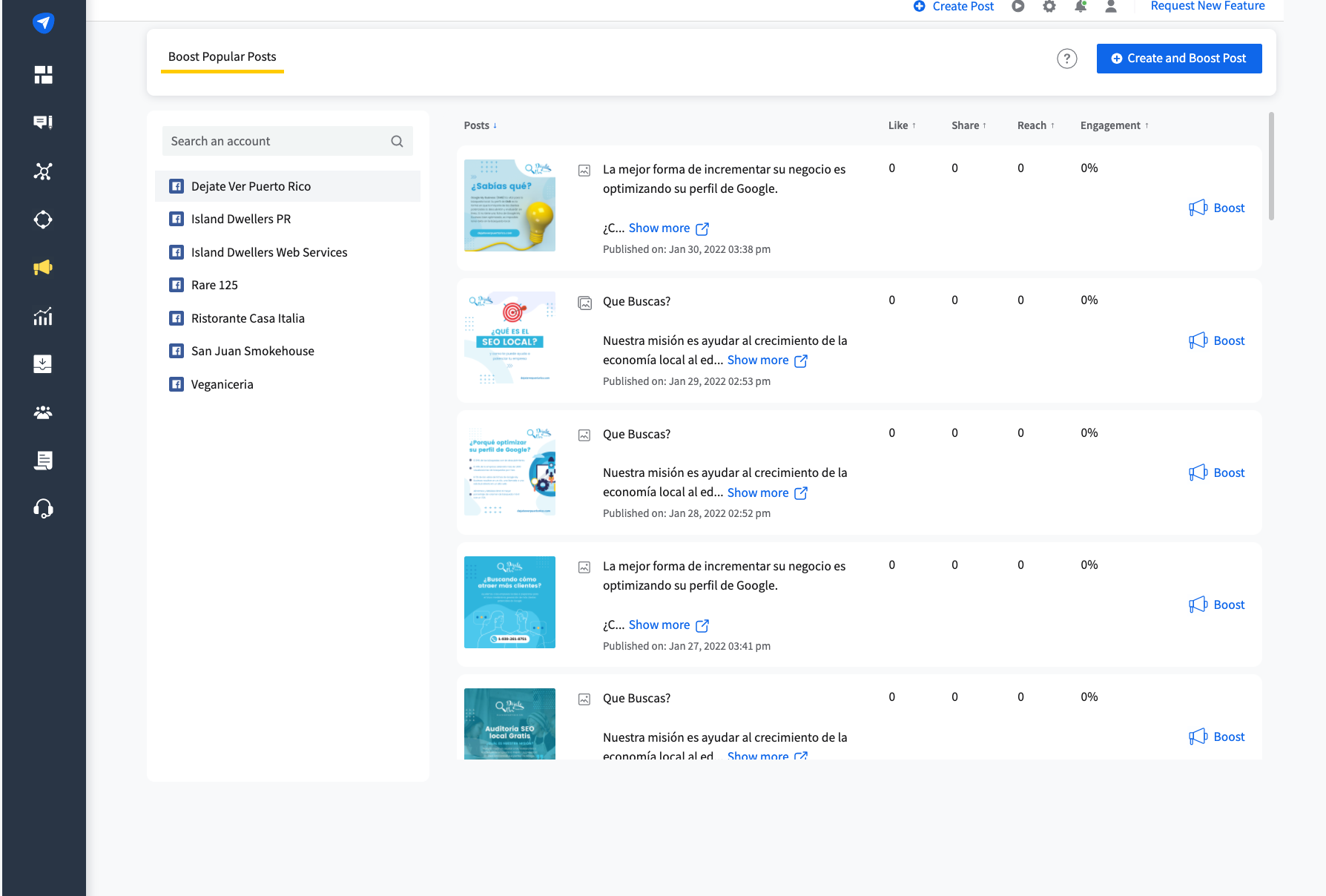Boost the Jan 30, 2022 post
Viewport: 1326px width, 896px height.
[1217, 208]
